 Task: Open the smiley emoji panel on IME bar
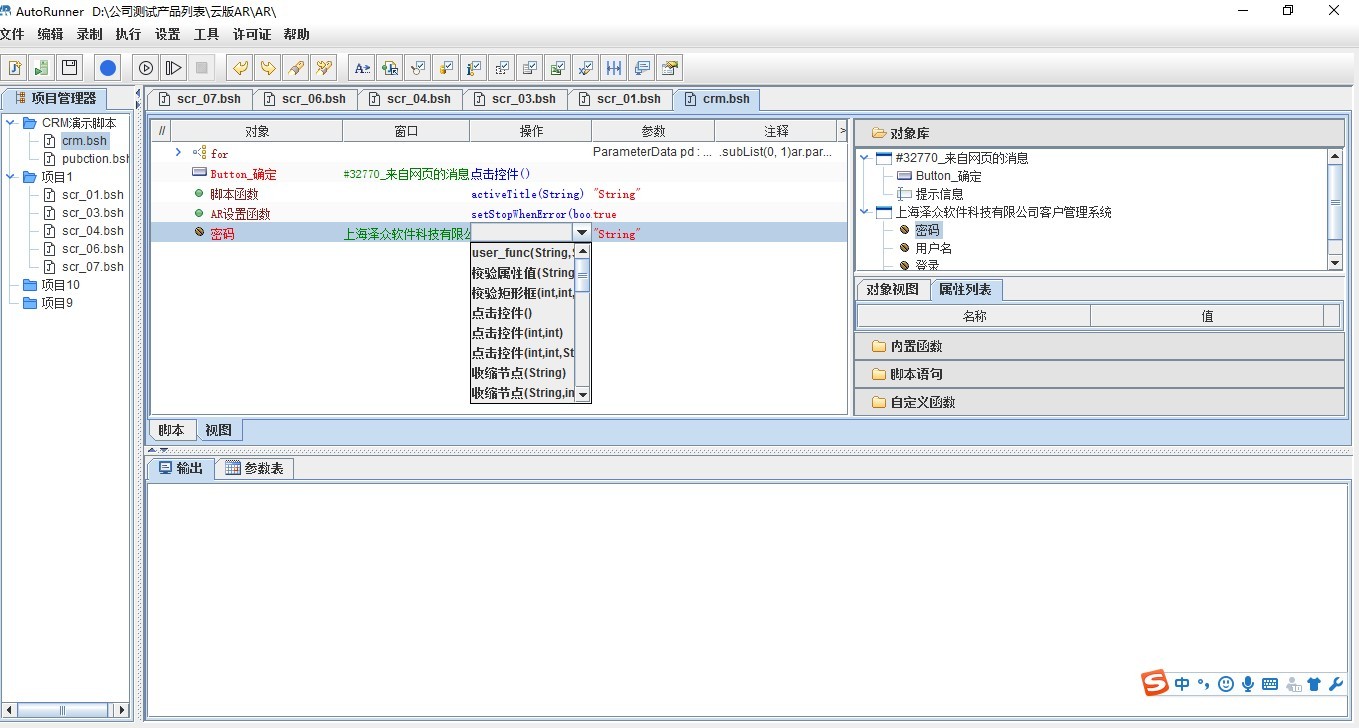[1226, 684]
